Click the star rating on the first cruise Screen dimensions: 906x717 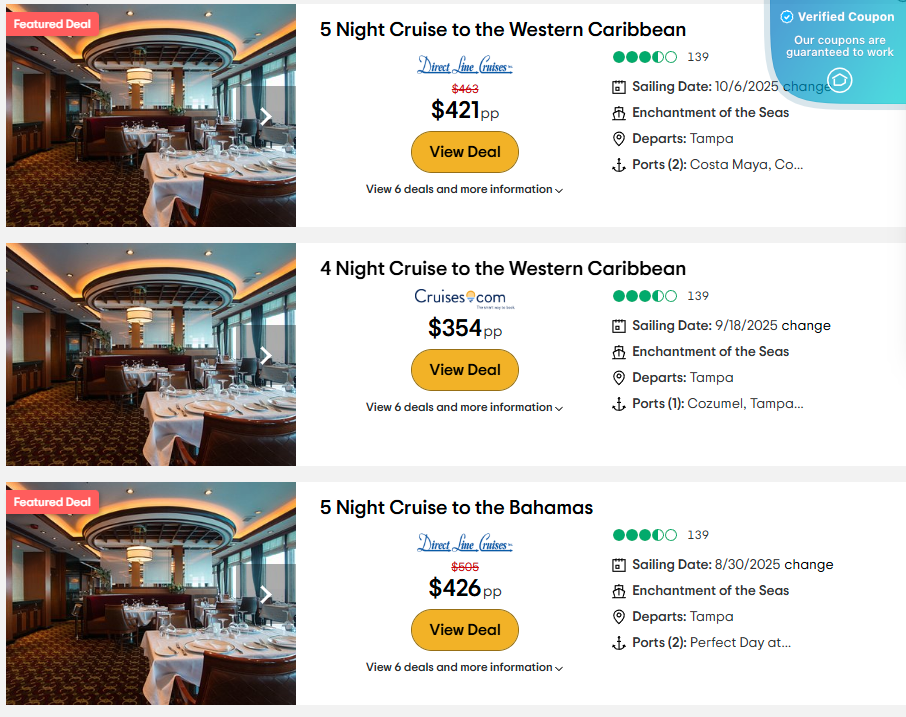tap(645, 57)
